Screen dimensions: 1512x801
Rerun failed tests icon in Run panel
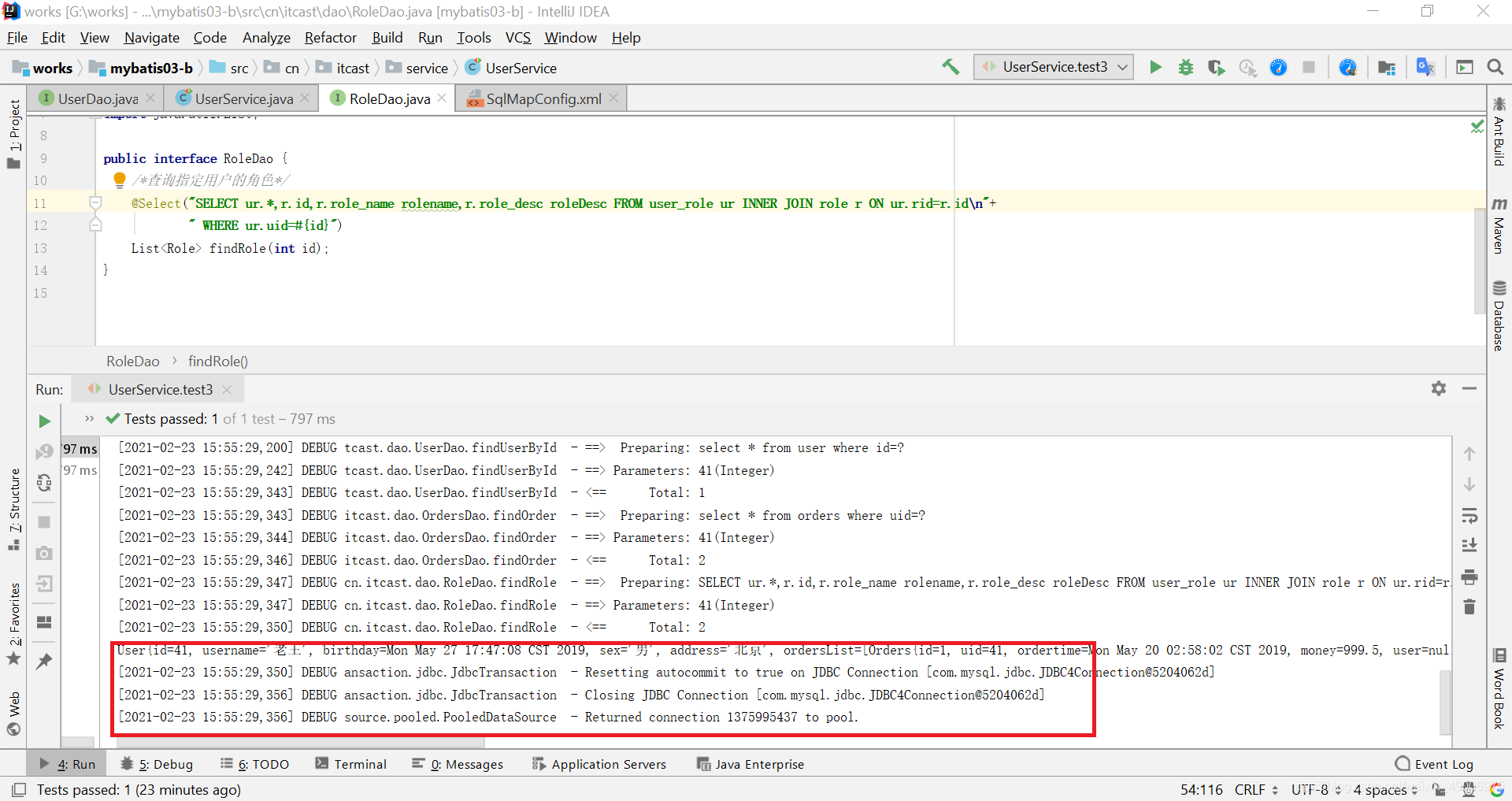tap(44, 451)
